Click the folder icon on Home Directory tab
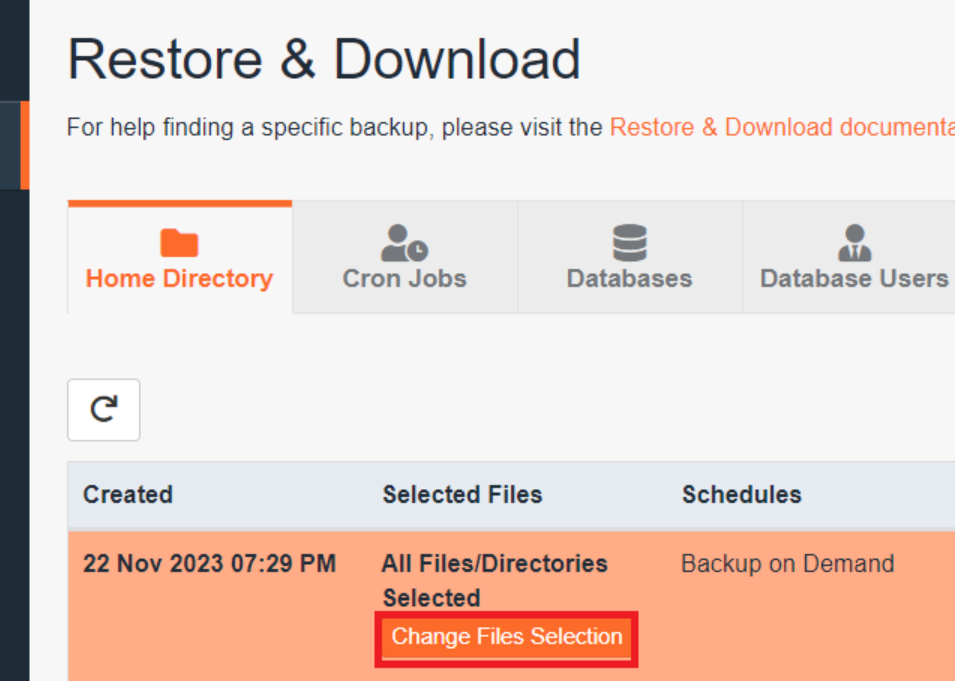 179,240
